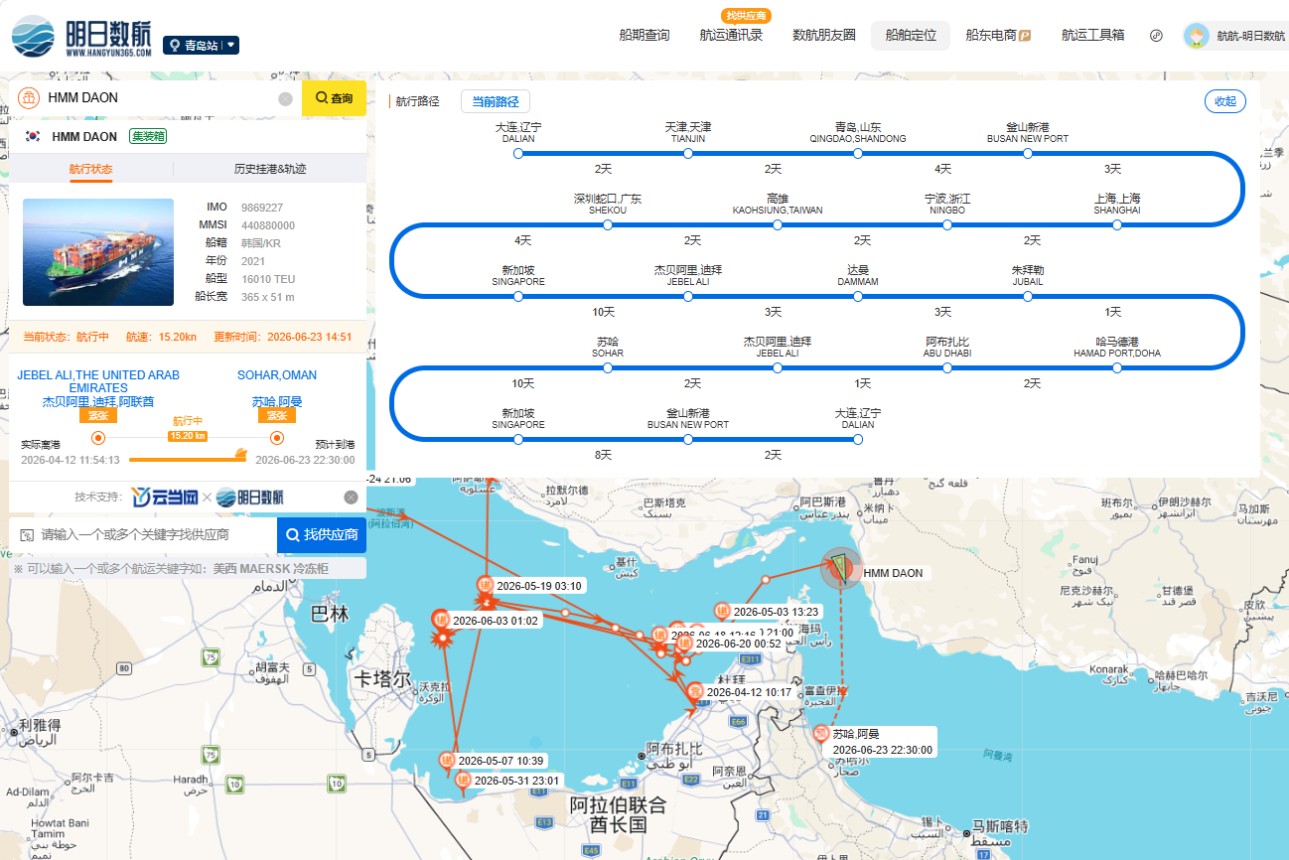Open 船东电商 in the top navigation
This screenshot has height=860, width=1289.
click(998, 35)
